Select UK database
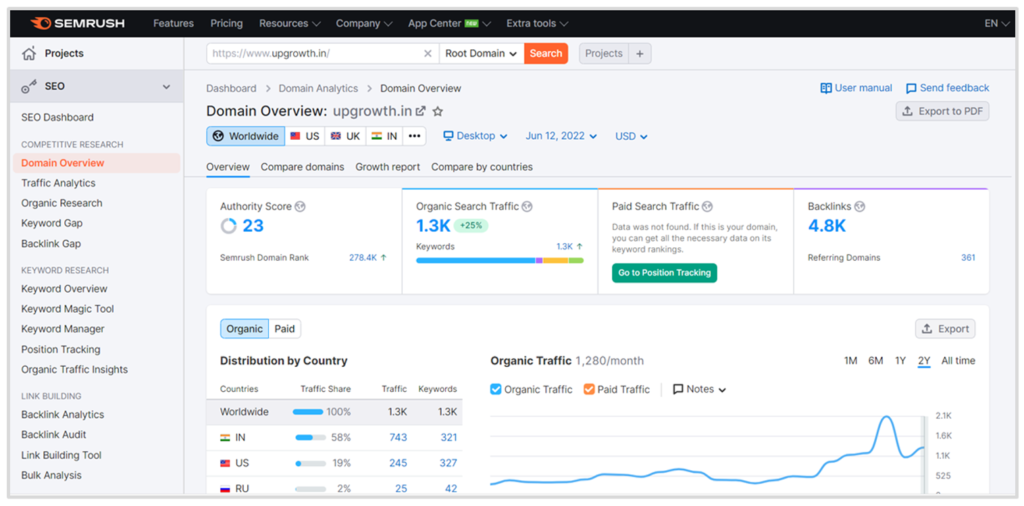Screen dimensions: 1024x506 [345, 136]
